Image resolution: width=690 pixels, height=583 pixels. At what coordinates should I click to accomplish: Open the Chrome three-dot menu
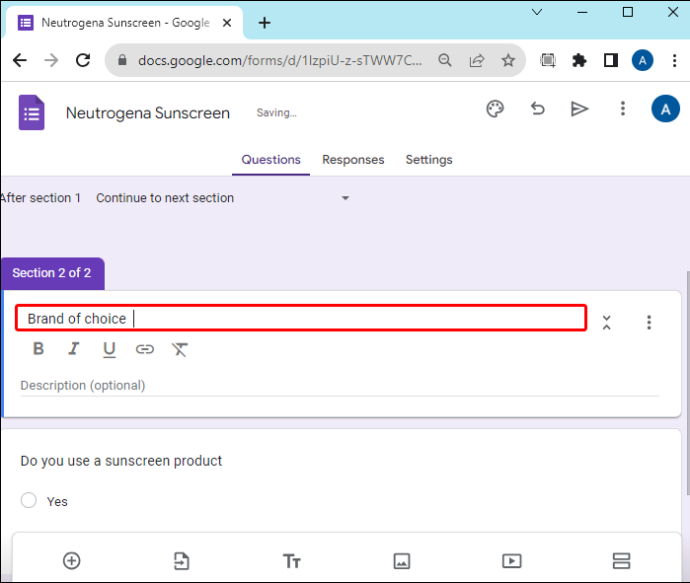point(674,60)
